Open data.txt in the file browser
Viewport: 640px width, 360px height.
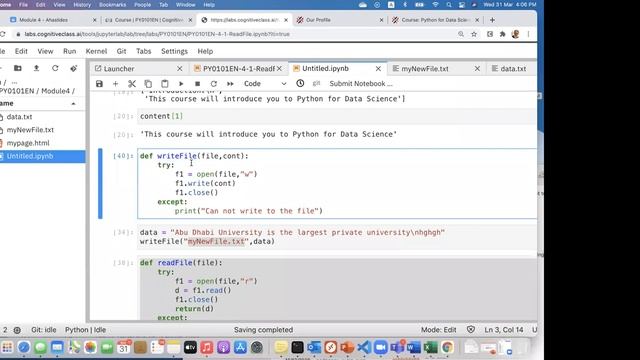[42, 117]
